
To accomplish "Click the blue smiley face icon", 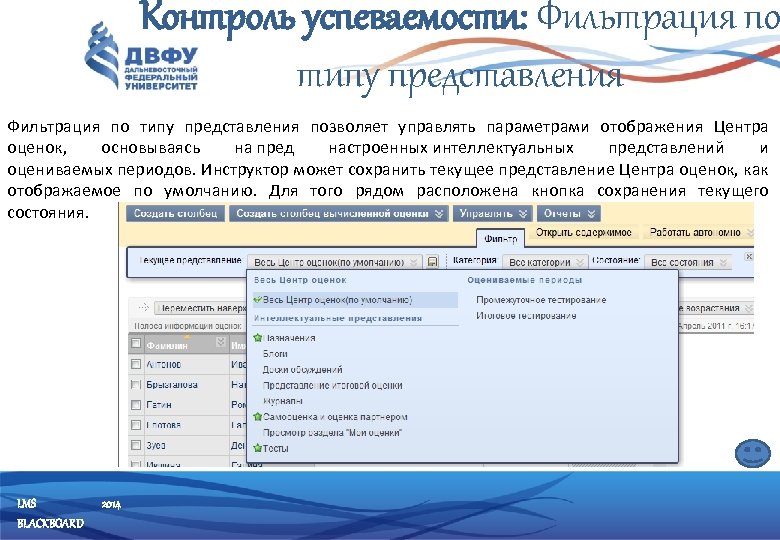I will point(752,453).
